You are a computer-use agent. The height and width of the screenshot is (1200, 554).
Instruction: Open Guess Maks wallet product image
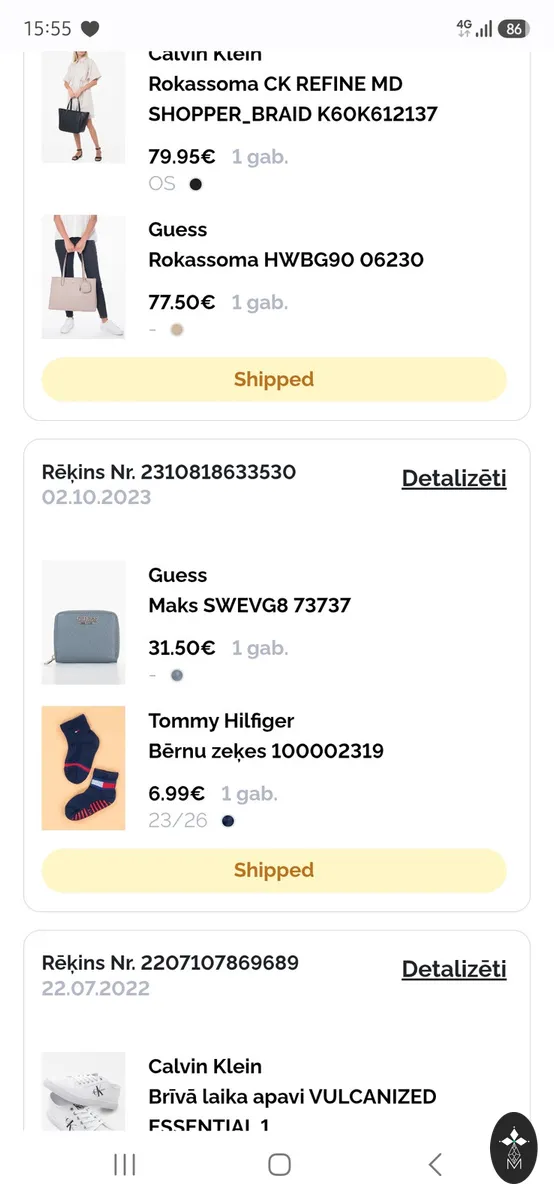point(84,622)
